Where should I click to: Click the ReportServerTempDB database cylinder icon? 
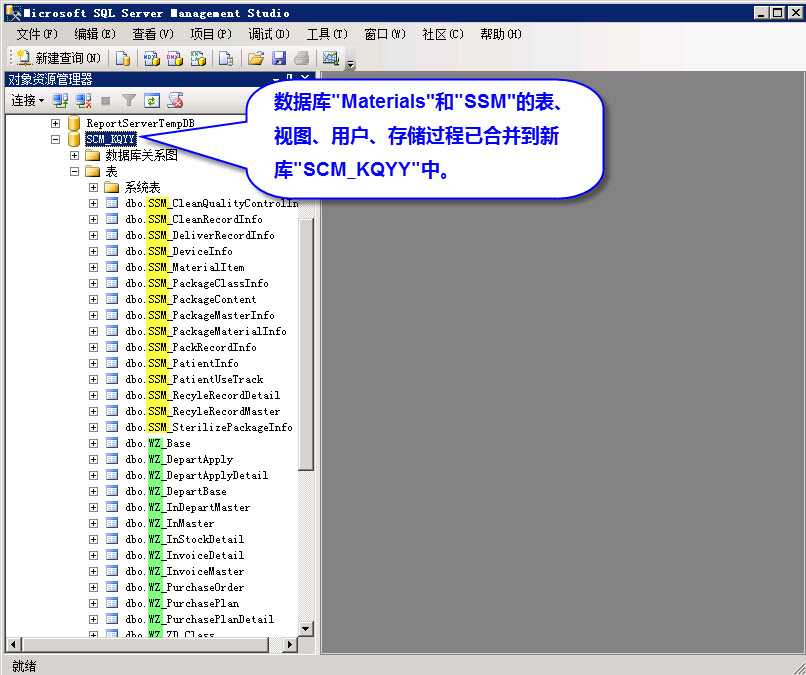[74, 123]
